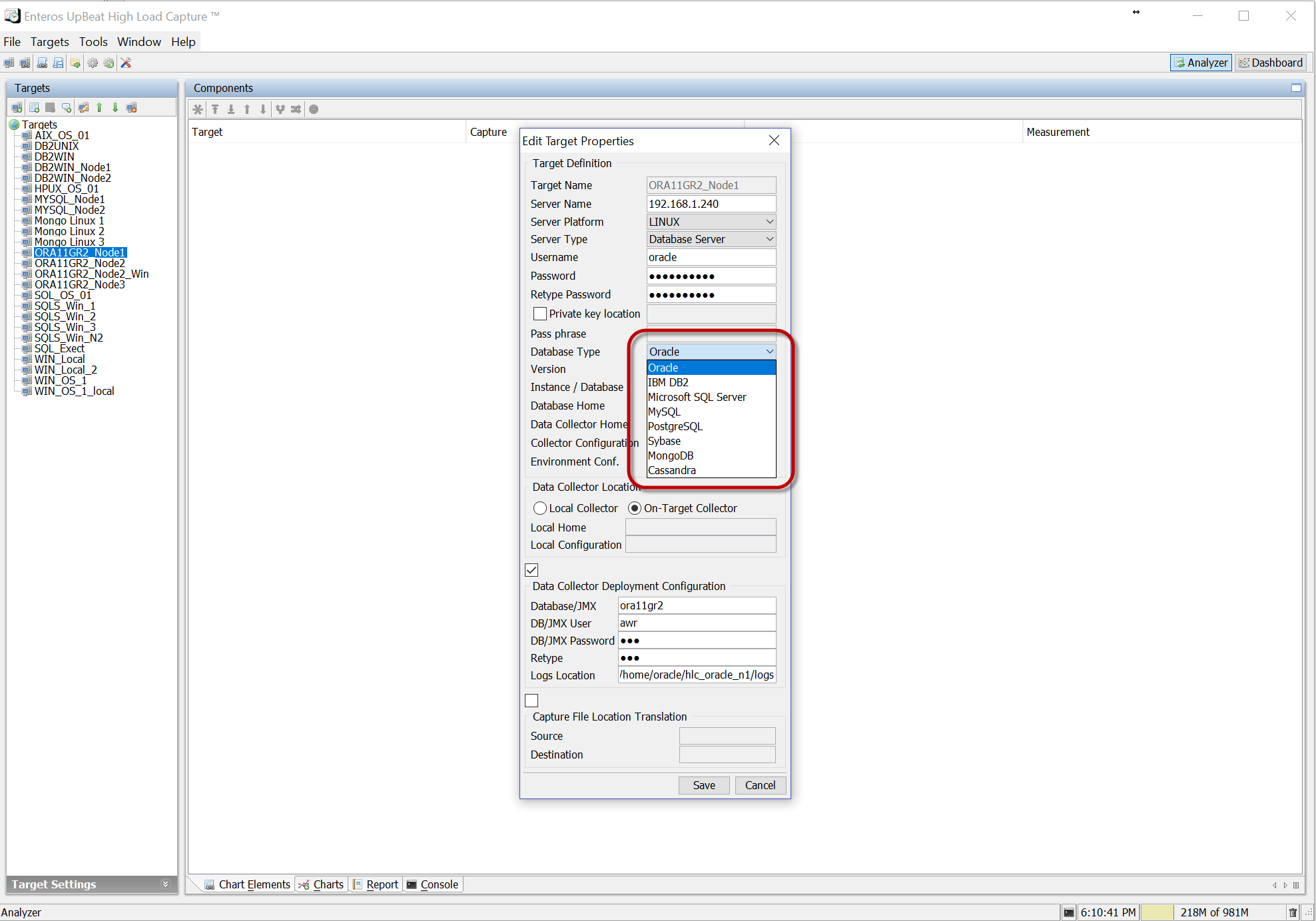Open the Tools menu
The height and width of the screenshot is (921, 1316).
tap(93, 42)
